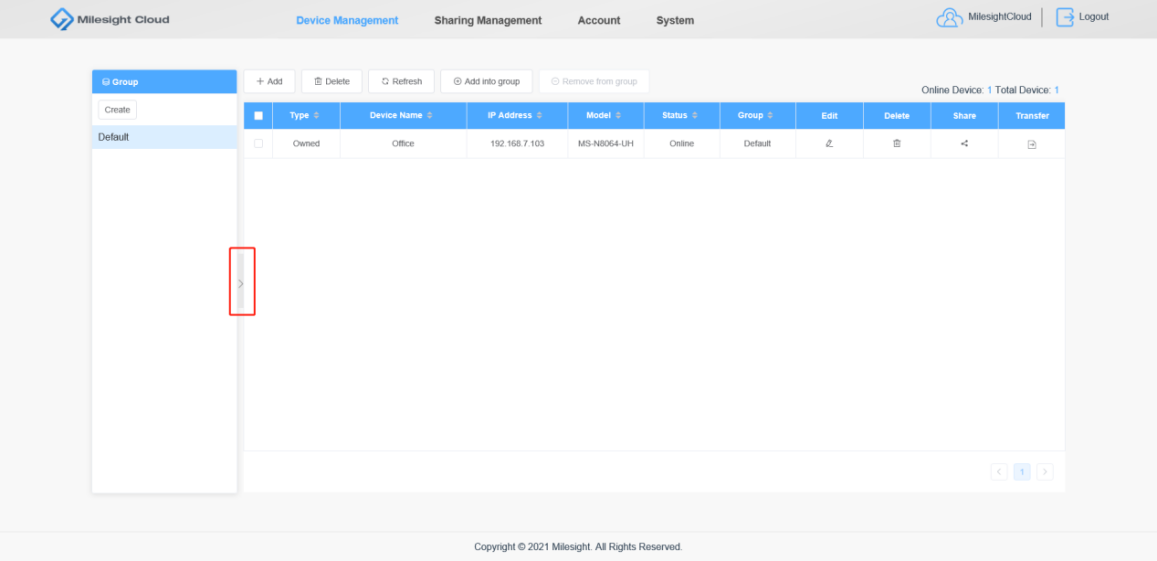Image resolution: width=1157 pixels, height=561 pixels.
Task: Go to next page arrow in pagination
Action: 1044,472
